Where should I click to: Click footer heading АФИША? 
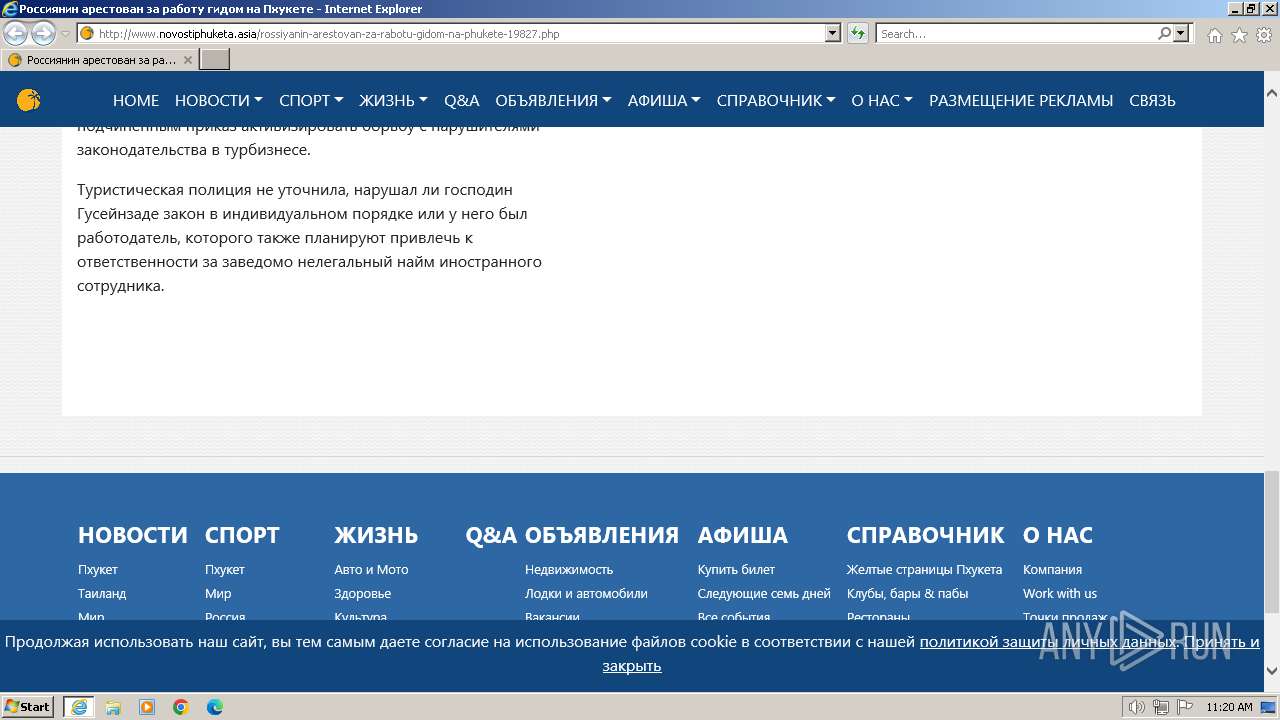point(743,535)
